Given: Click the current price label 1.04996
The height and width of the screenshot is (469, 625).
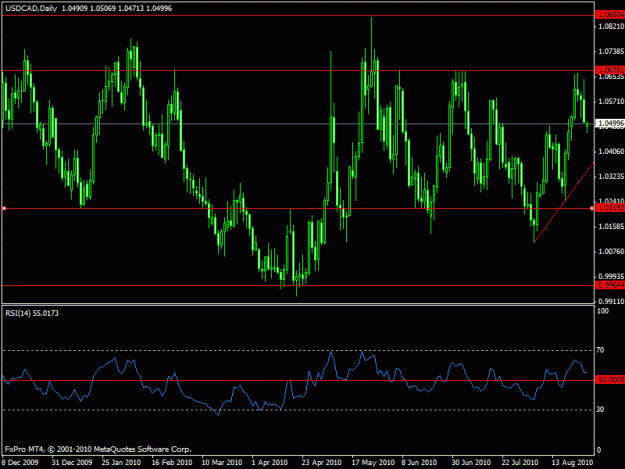Looking at the screenshot, I should pyautogui.click(x=610, y=124).
